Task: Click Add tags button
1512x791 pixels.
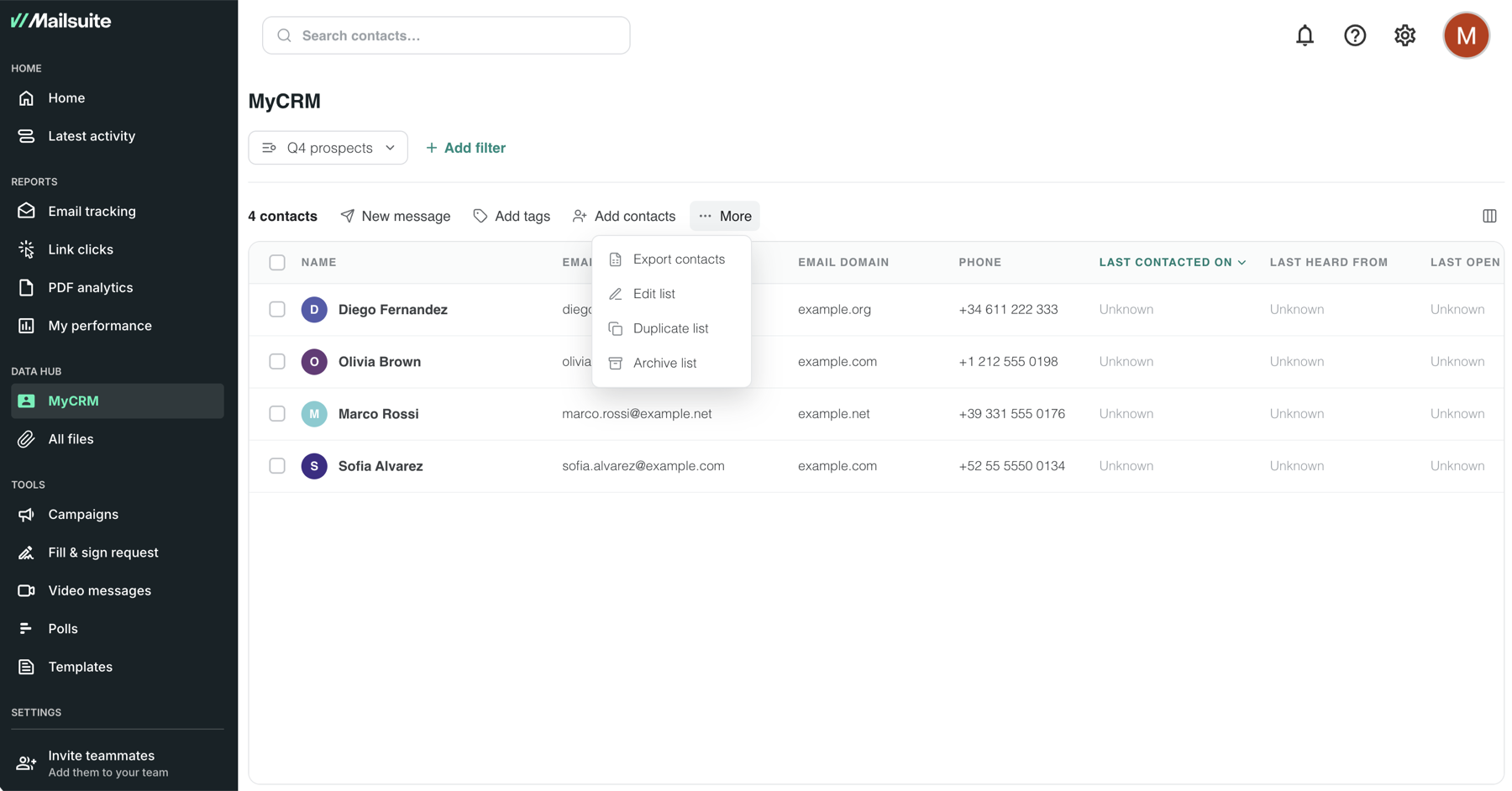Action: click(512, 216)
